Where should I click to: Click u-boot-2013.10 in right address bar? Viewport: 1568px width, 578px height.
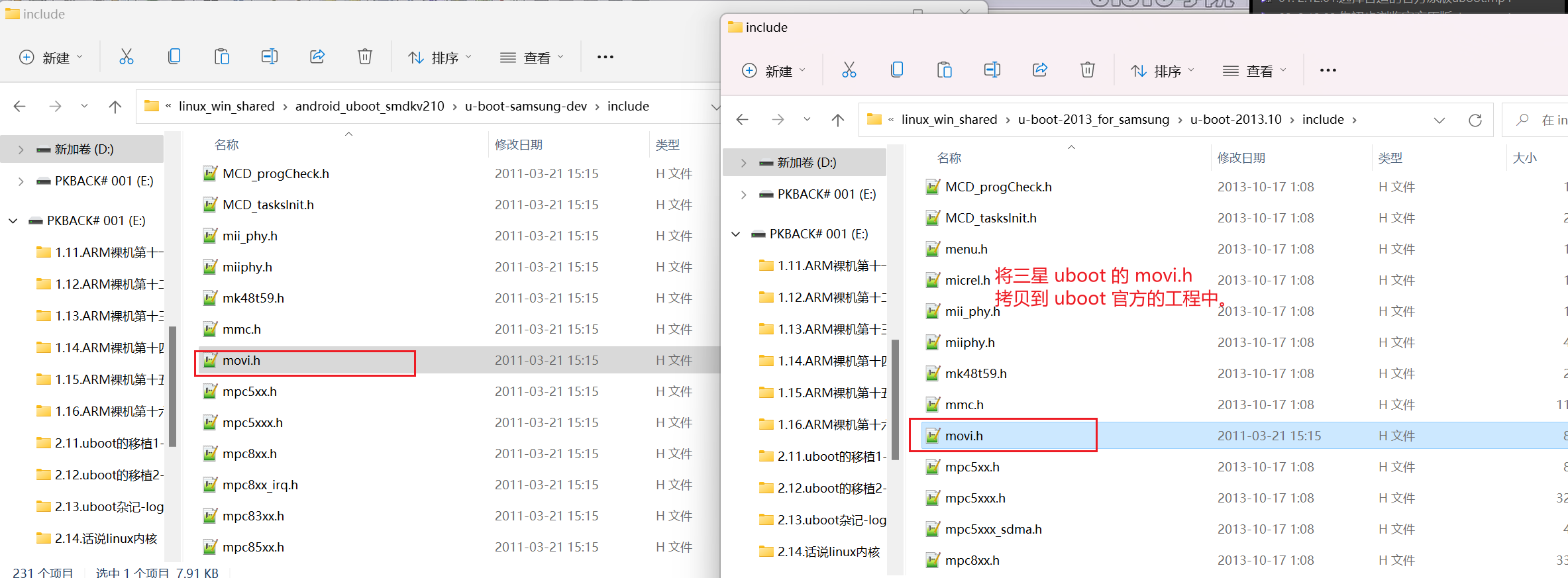[x=1236, y=119]
